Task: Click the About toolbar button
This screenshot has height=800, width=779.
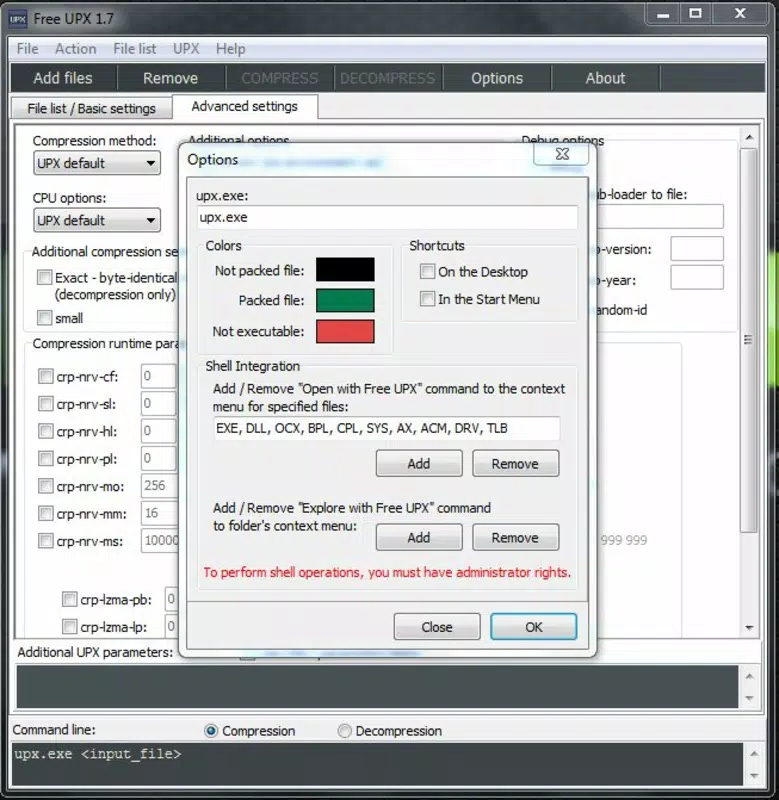Action: (x=605, y=78)
